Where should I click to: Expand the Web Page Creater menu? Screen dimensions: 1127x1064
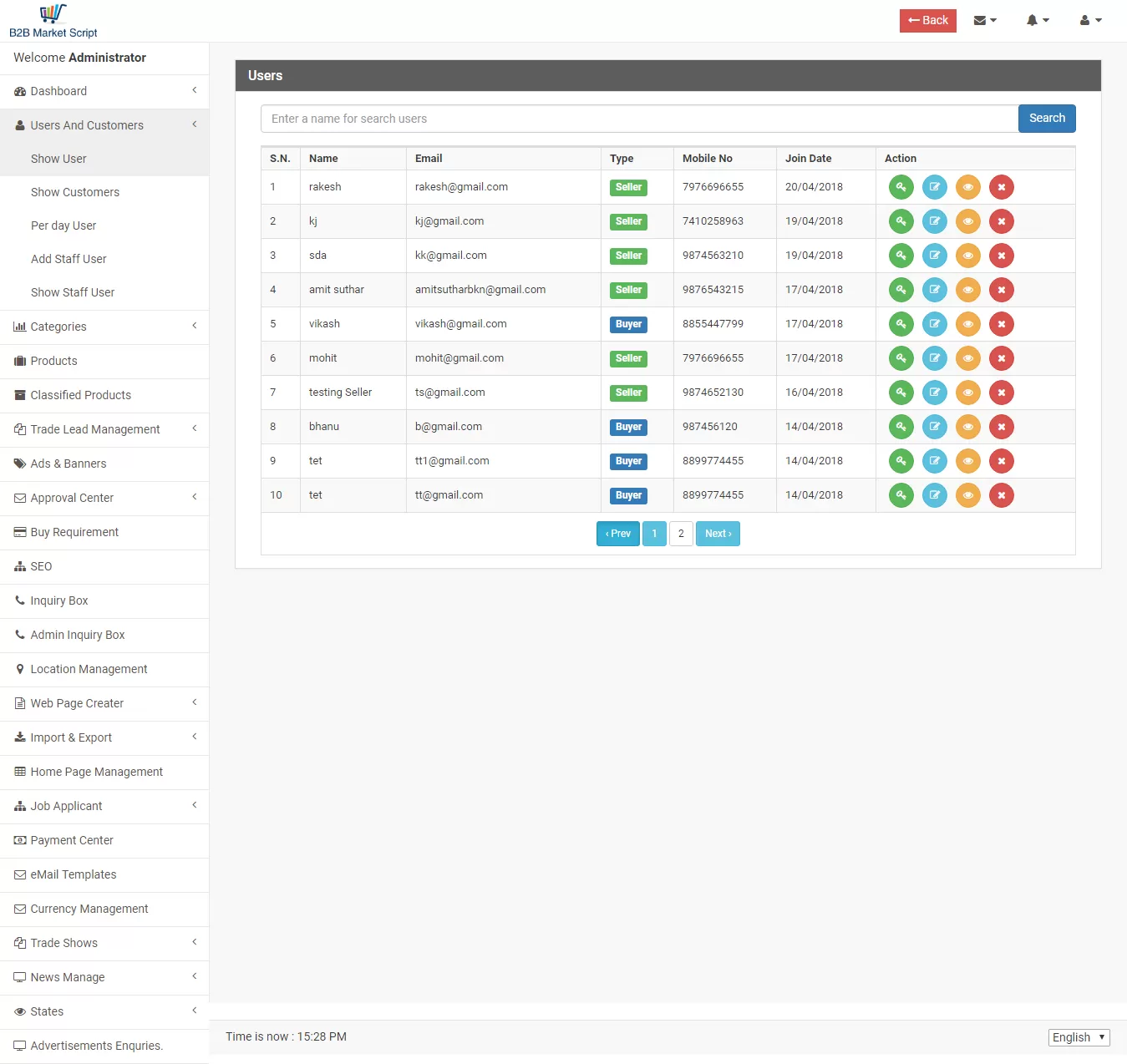pyautogui.click(x=104, y=703)
